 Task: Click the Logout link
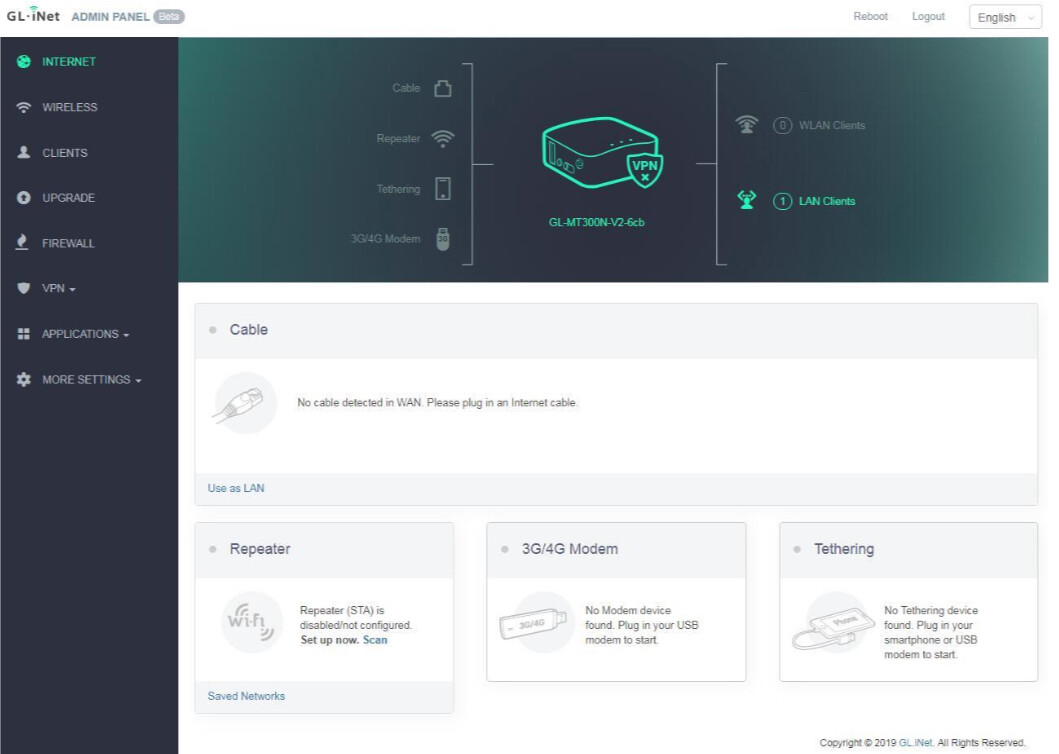pyautogui.click(x=928, y=16)
